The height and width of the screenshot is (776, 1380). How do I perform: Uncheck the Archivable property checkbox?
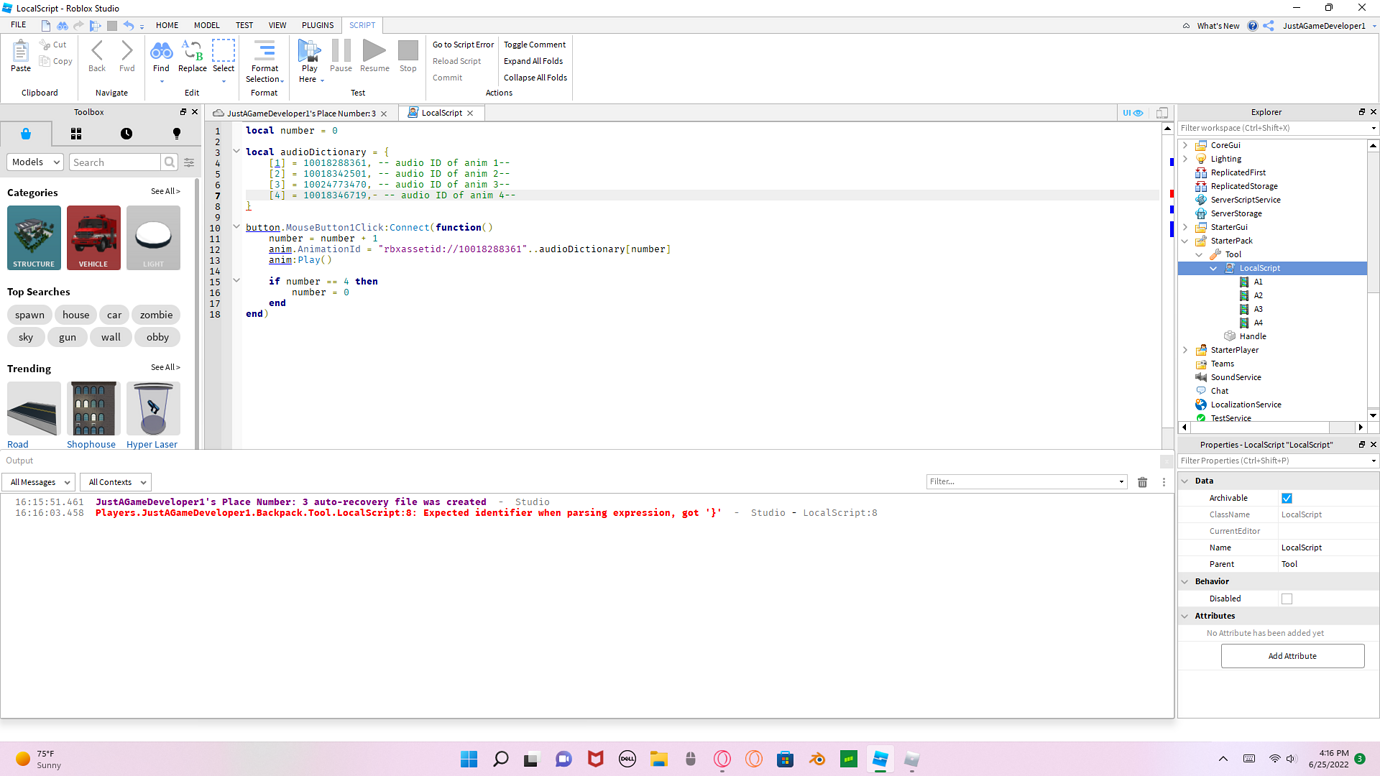click(x=1286, y=497)
